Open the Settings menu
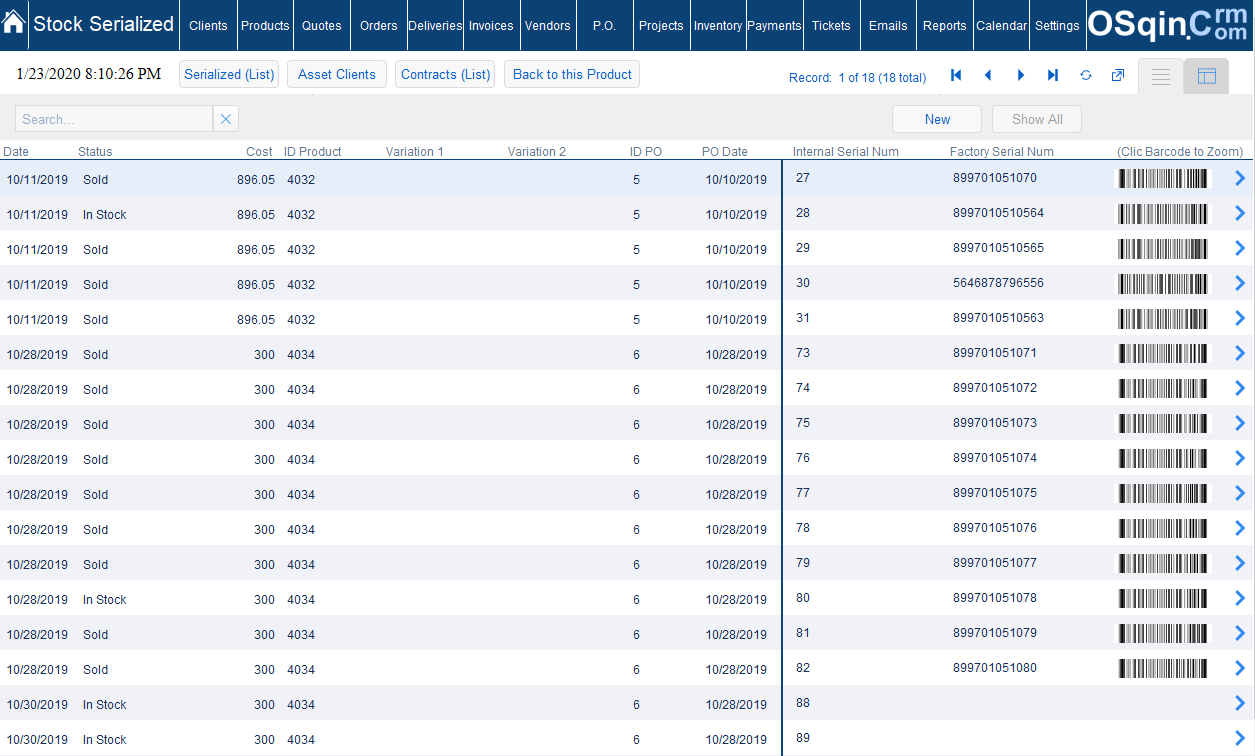This screenshot has width=1255, height=756. click(x=1057, y=25)
